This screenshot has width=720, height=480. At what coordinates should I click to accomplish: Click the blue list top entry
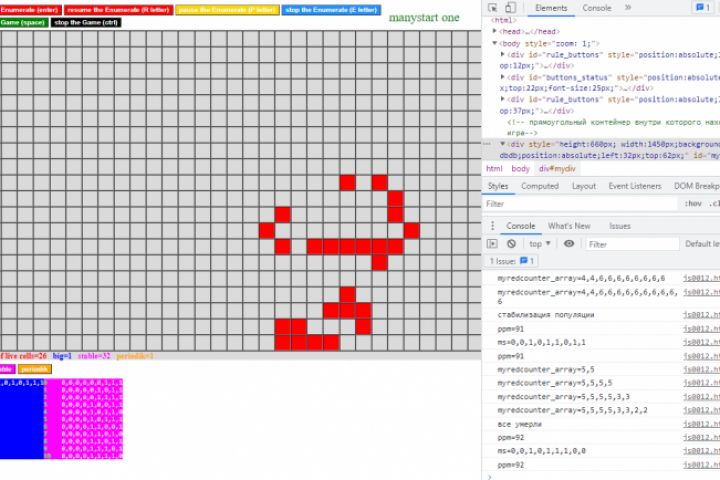[22, 383]
